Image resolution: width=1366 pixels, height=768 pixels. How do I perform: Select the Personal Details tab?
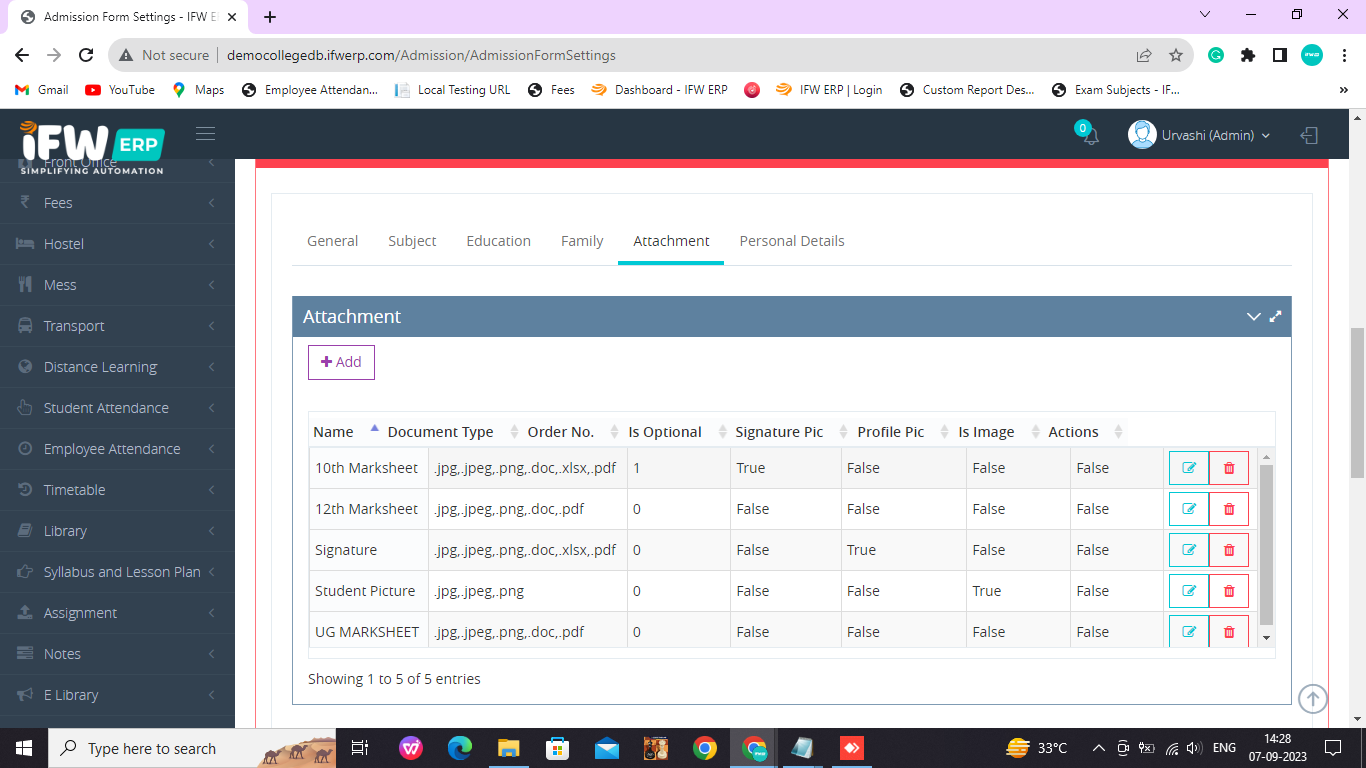click(792, 241)
